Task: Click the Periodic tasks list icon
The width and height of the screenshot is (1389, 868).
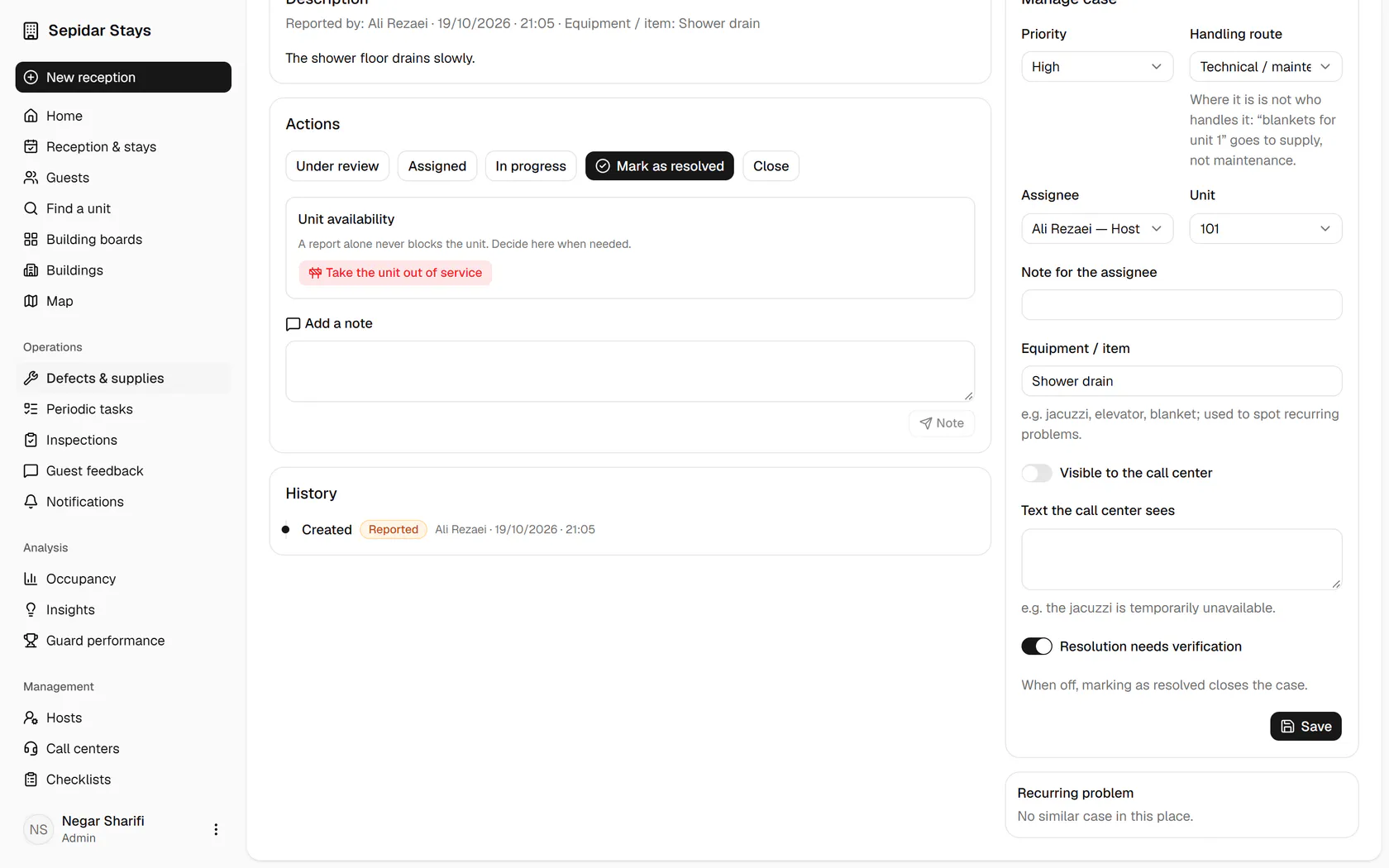Action: pos(31,409)
